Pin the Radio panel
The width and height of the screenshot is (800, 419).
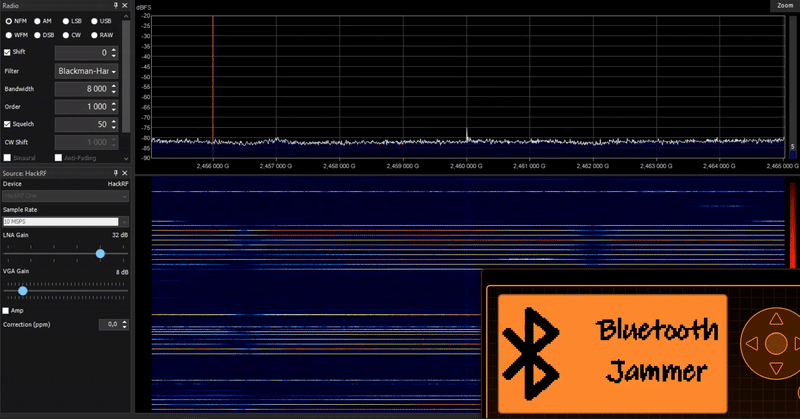pyautogui.click(x=115, y=5)
